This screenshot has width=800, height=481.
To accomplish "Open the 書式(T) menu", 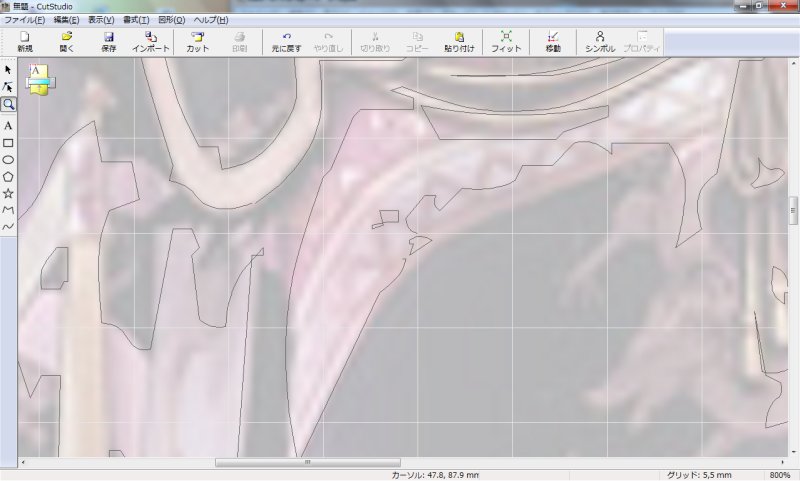I will coord(136,20).
